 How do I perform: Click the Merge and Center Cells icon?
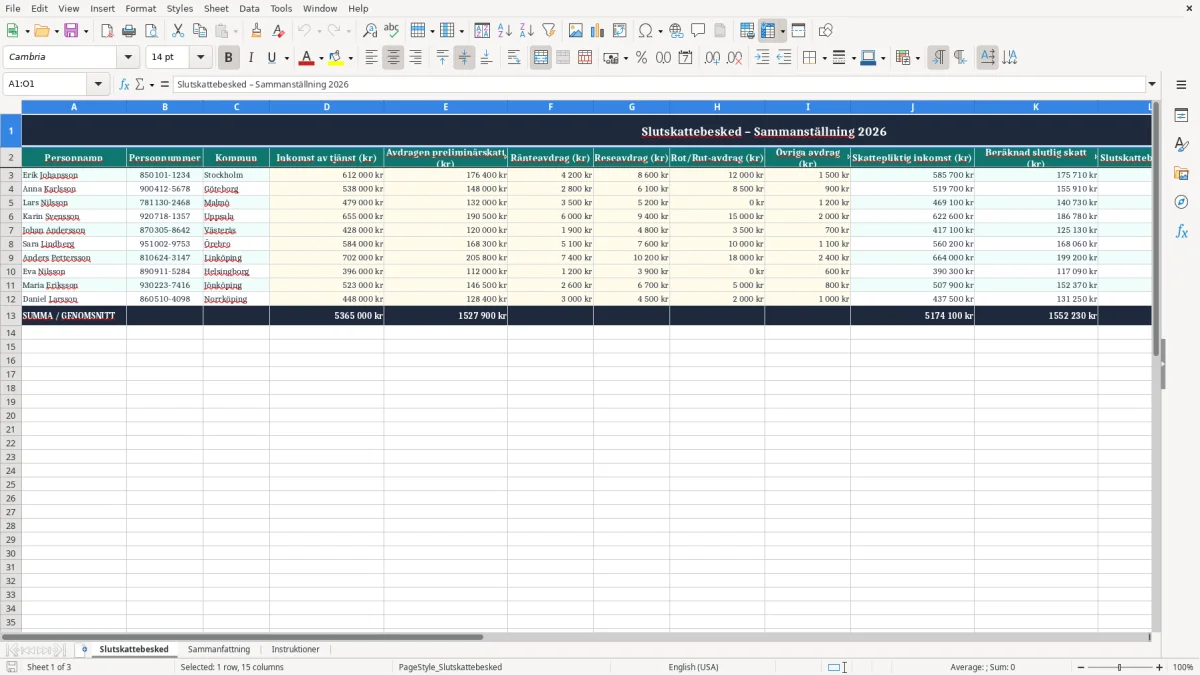[541, 58]
